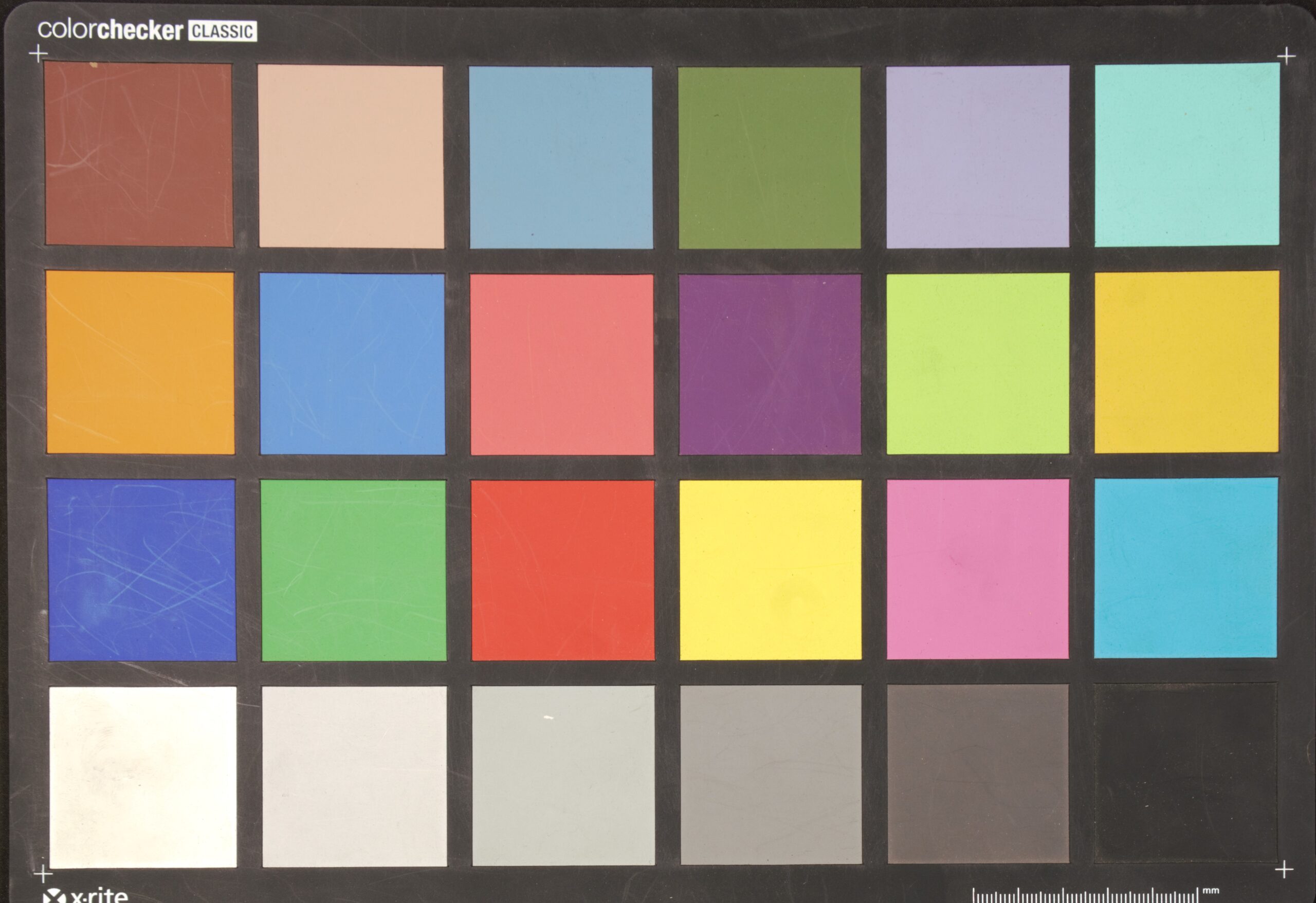Pick the cyan swatch
The image size is (1316, 903).
pos(1185,568)
